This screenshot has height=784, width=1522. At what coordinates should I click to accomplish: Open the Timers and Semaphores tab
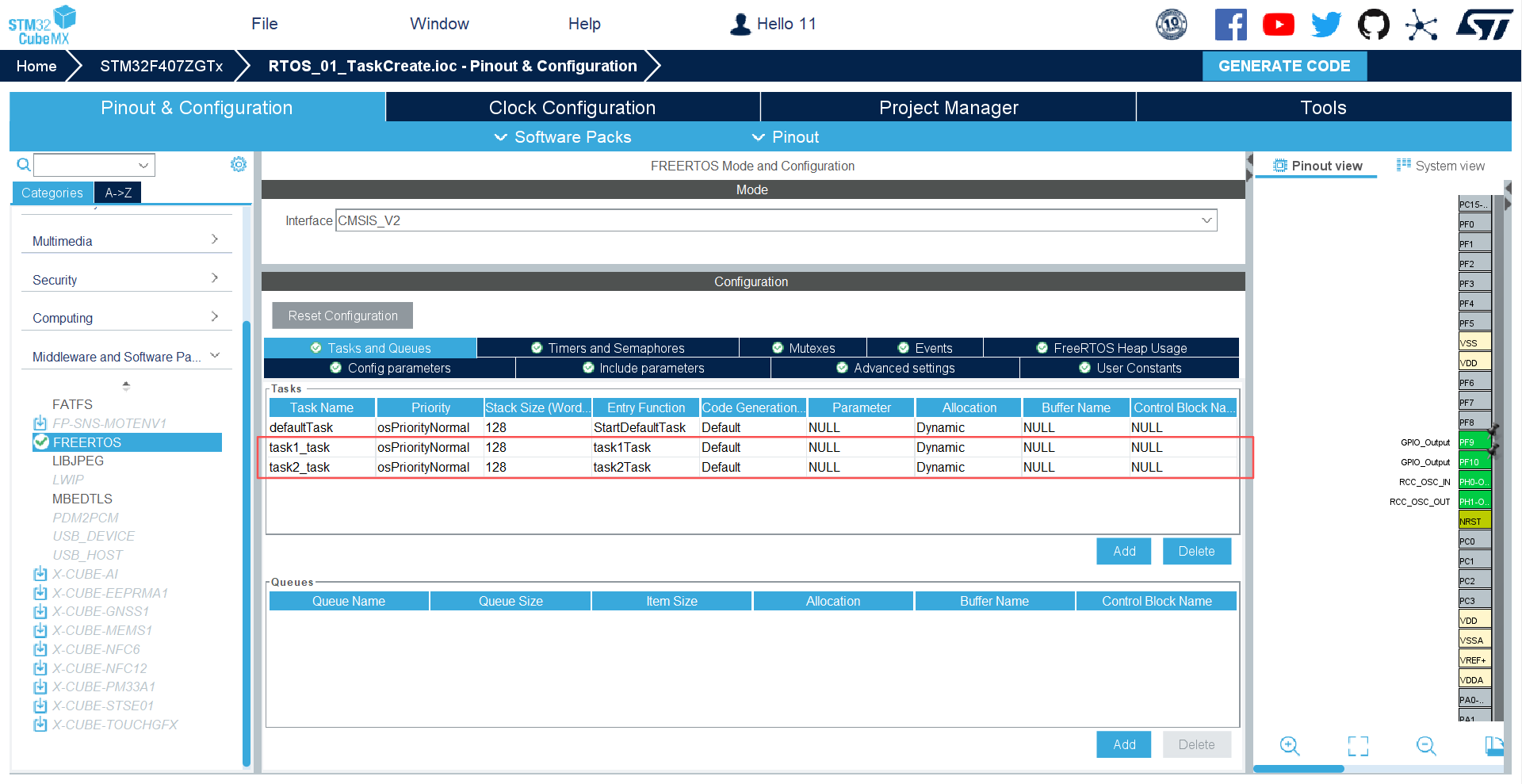coord(608,348)
